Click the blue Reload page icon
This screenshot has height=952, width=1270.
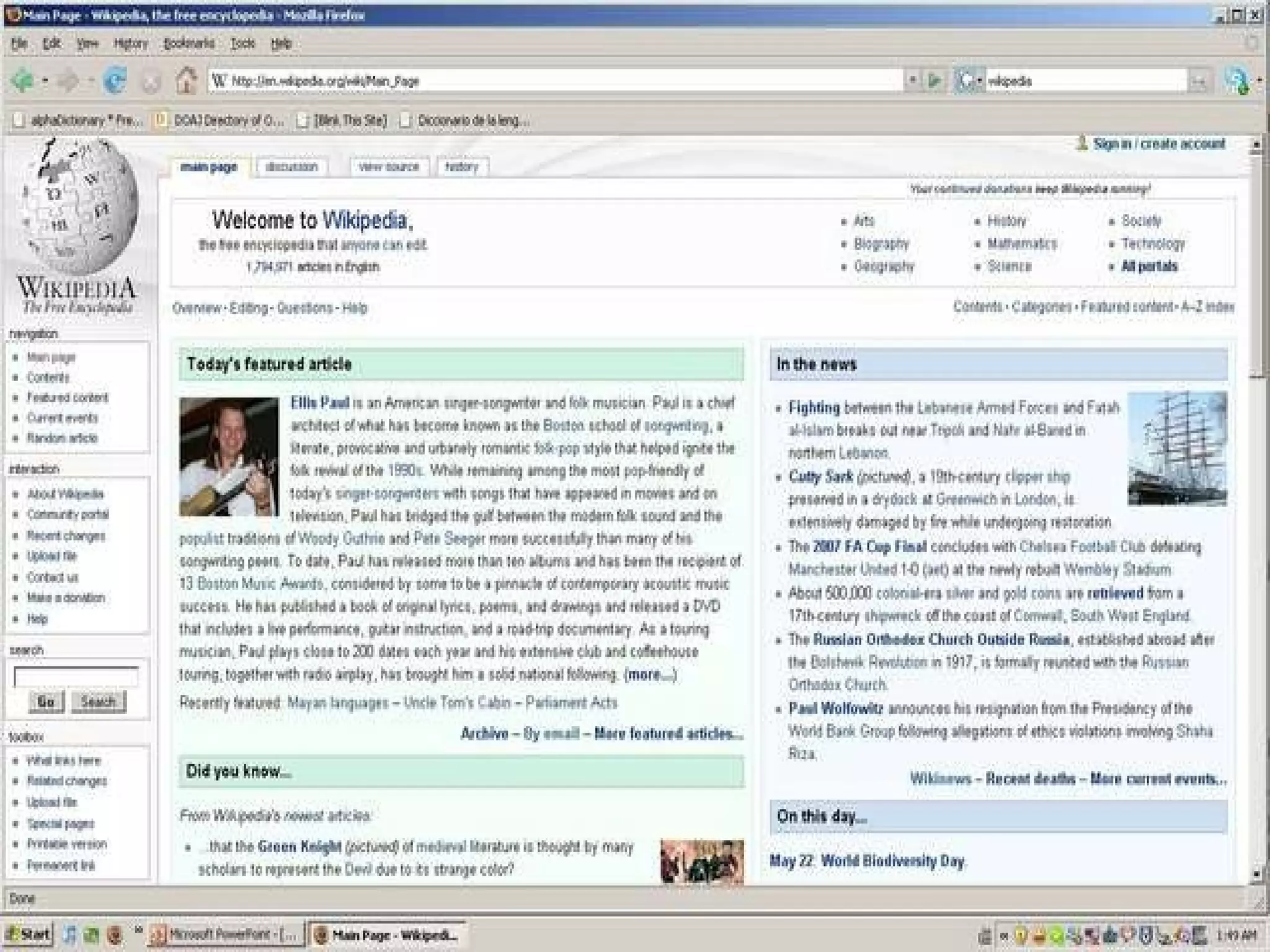coord(115,81)
